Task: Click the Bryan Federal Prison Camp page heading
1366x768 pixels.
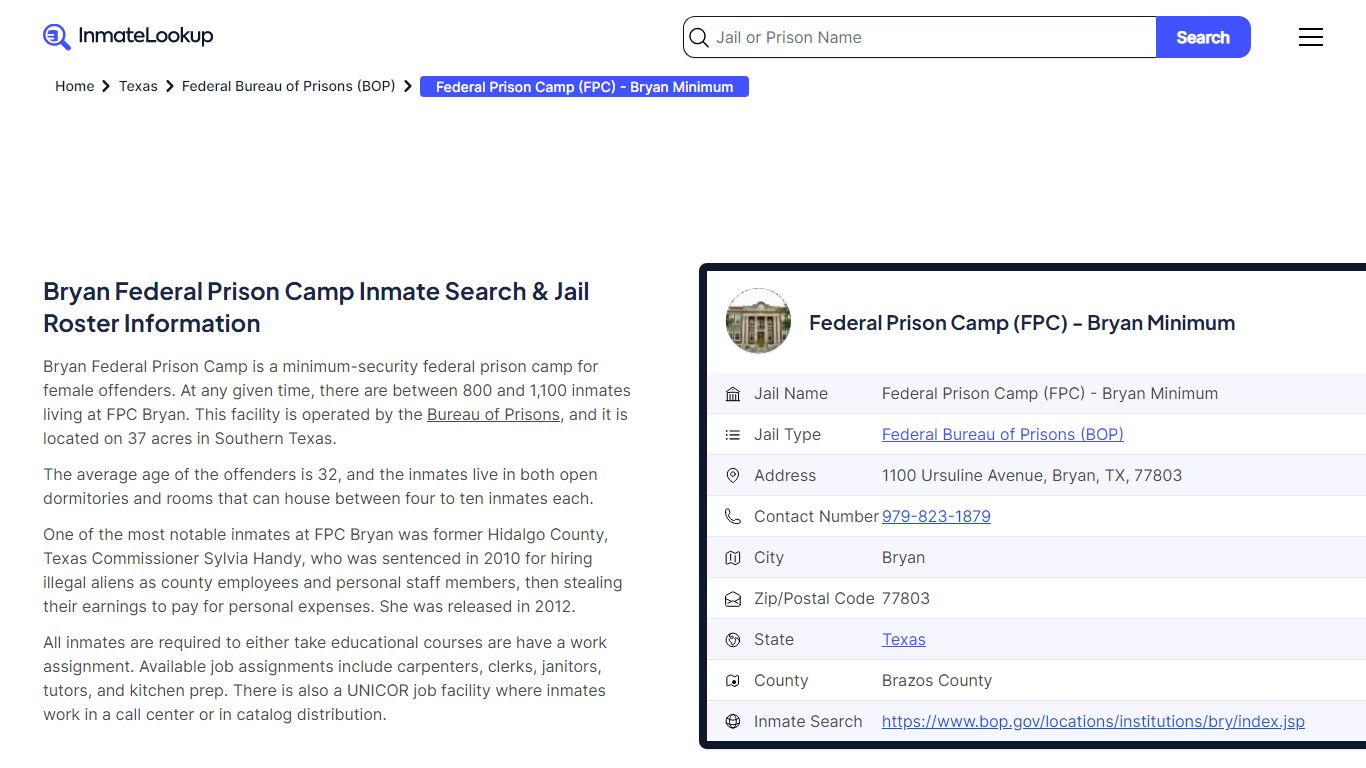Action: (x=316, y=307)
